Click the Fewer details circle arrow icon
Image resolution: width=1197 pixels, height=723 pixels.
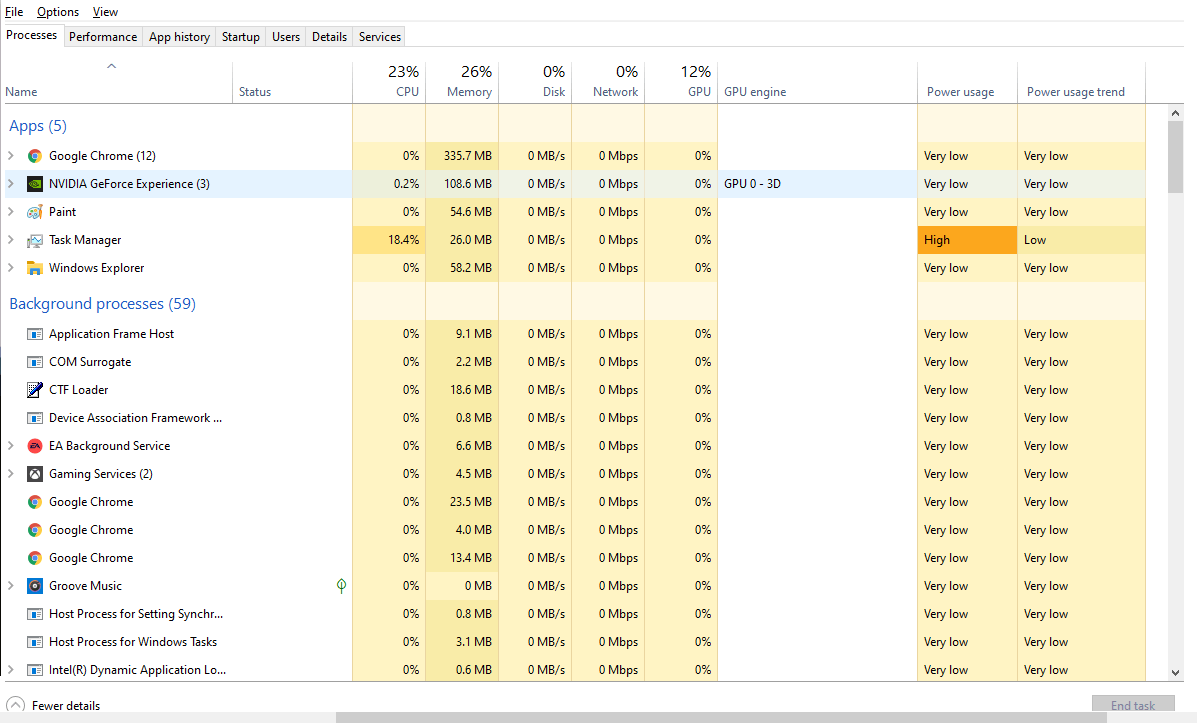[15, 705]
